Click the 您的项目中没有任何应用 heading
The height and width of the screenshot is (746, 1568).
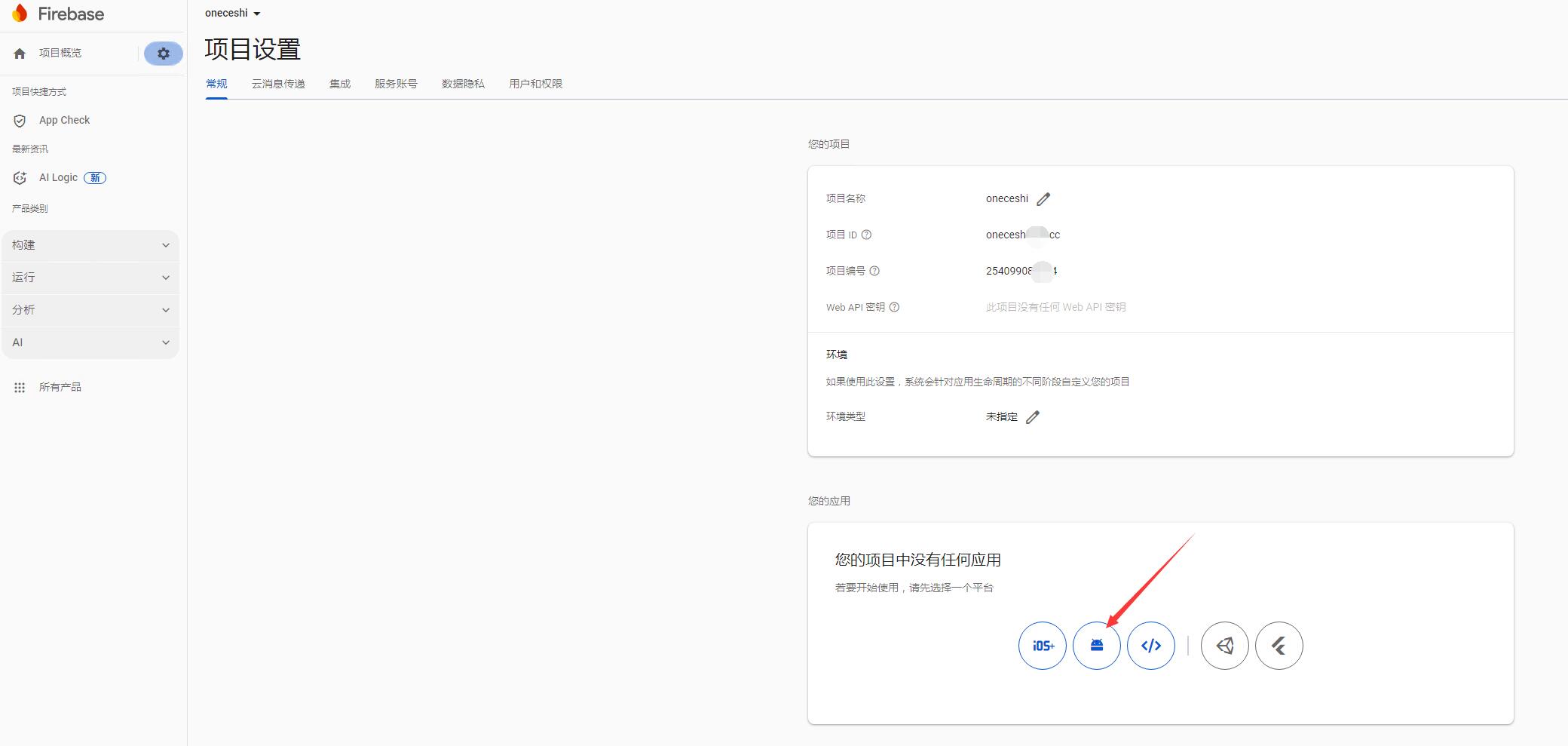(x=918, y=560)
